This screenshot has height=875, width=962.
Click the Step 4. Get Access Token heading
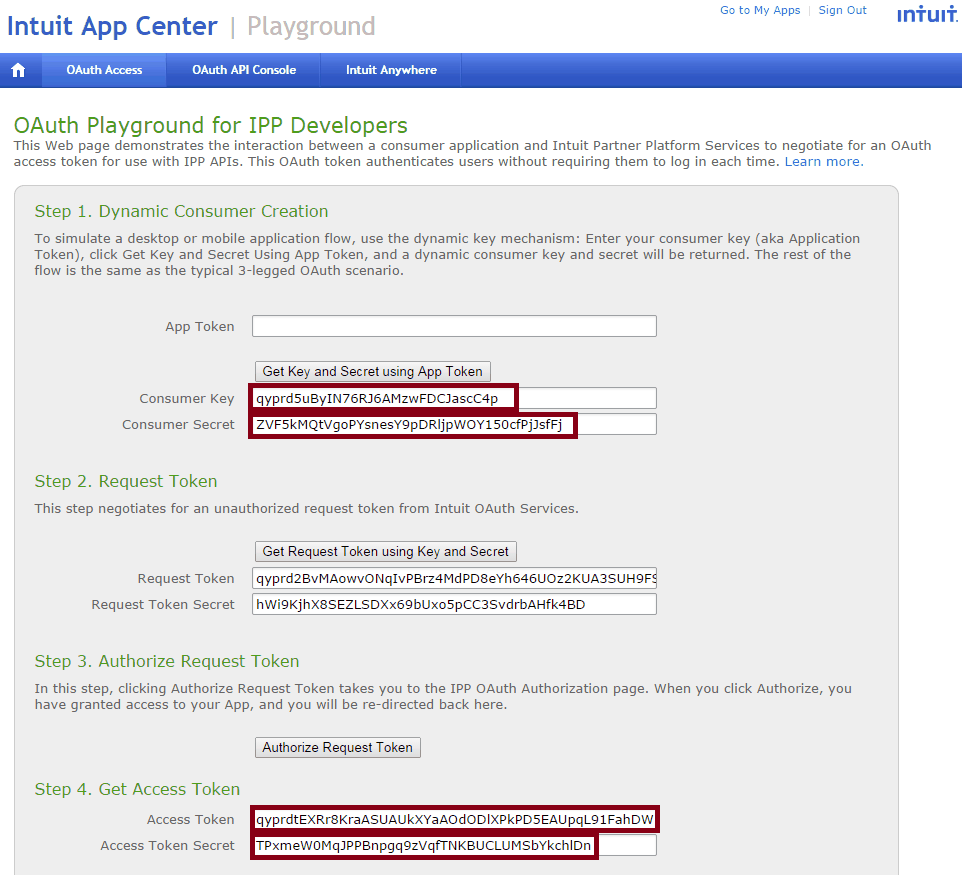[x=137, y=789]
